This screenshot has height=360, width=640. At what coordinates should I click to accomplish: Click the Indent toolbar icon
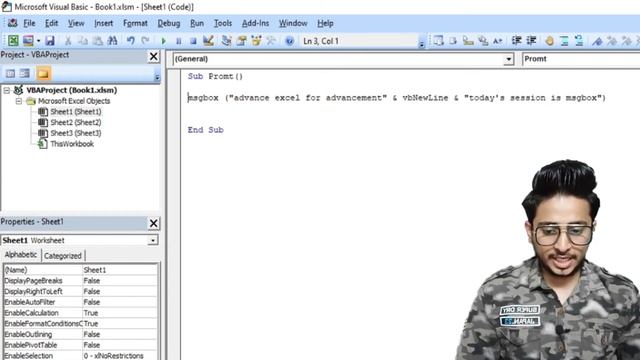[517, 40]
